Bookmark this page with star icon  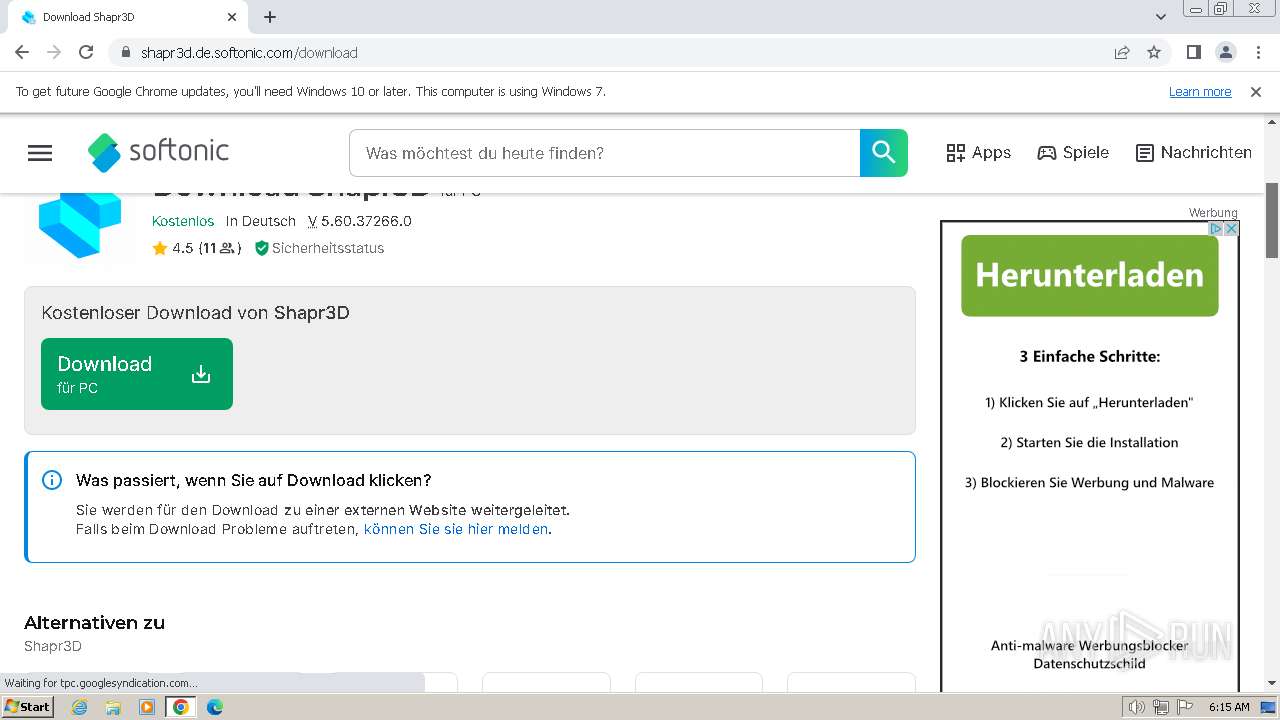click(x=1154, y=52)
